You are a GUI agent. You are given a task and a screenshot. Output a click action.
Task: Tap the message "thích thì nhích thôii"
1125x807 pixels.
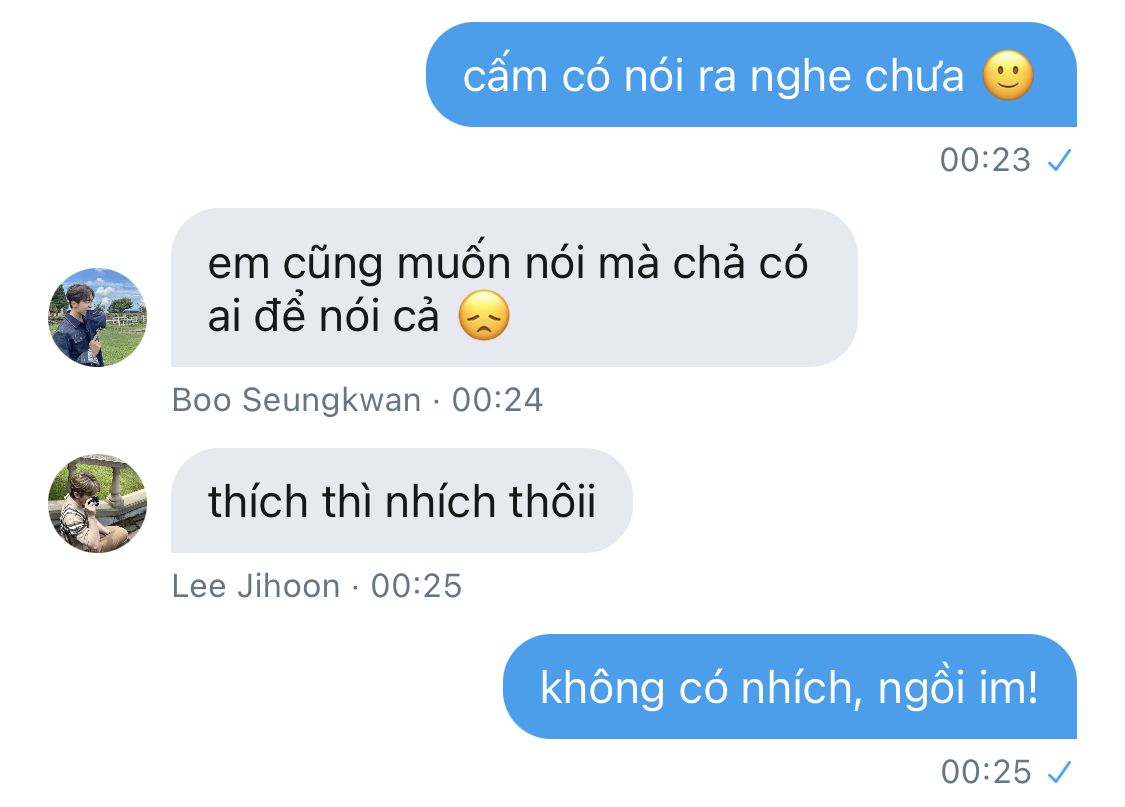click(401, 501)
